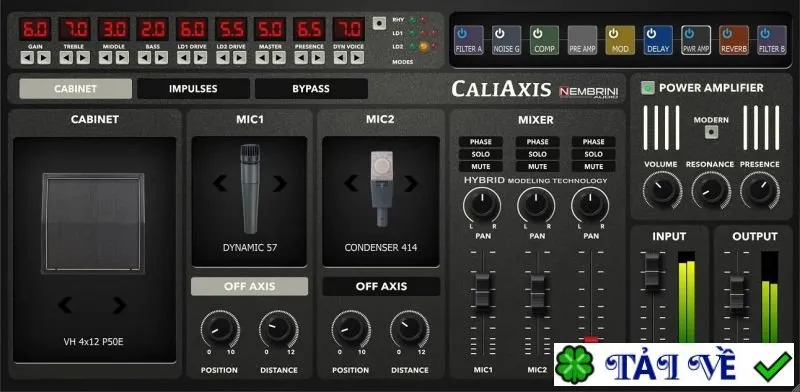Solo the MIC2 mixer channel
The image size is (800, 392).
tap(537, 154)
